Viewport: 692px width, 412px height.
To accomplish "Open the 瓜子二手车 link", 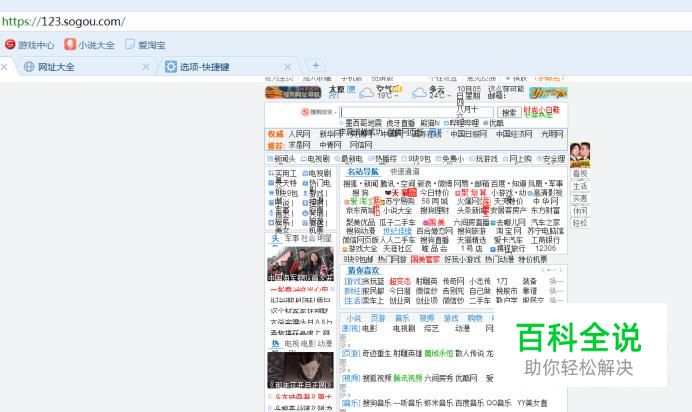I will click(397, 222).
